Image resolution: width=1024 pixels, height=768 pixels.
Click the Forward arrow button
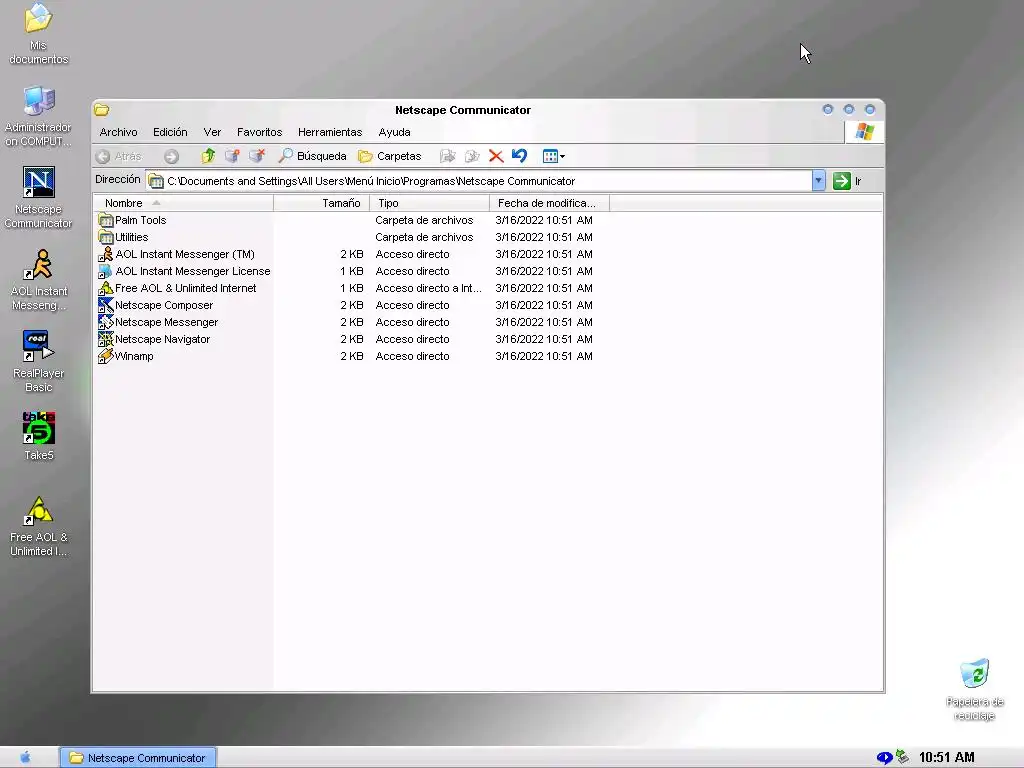click(x=171, y=156)
